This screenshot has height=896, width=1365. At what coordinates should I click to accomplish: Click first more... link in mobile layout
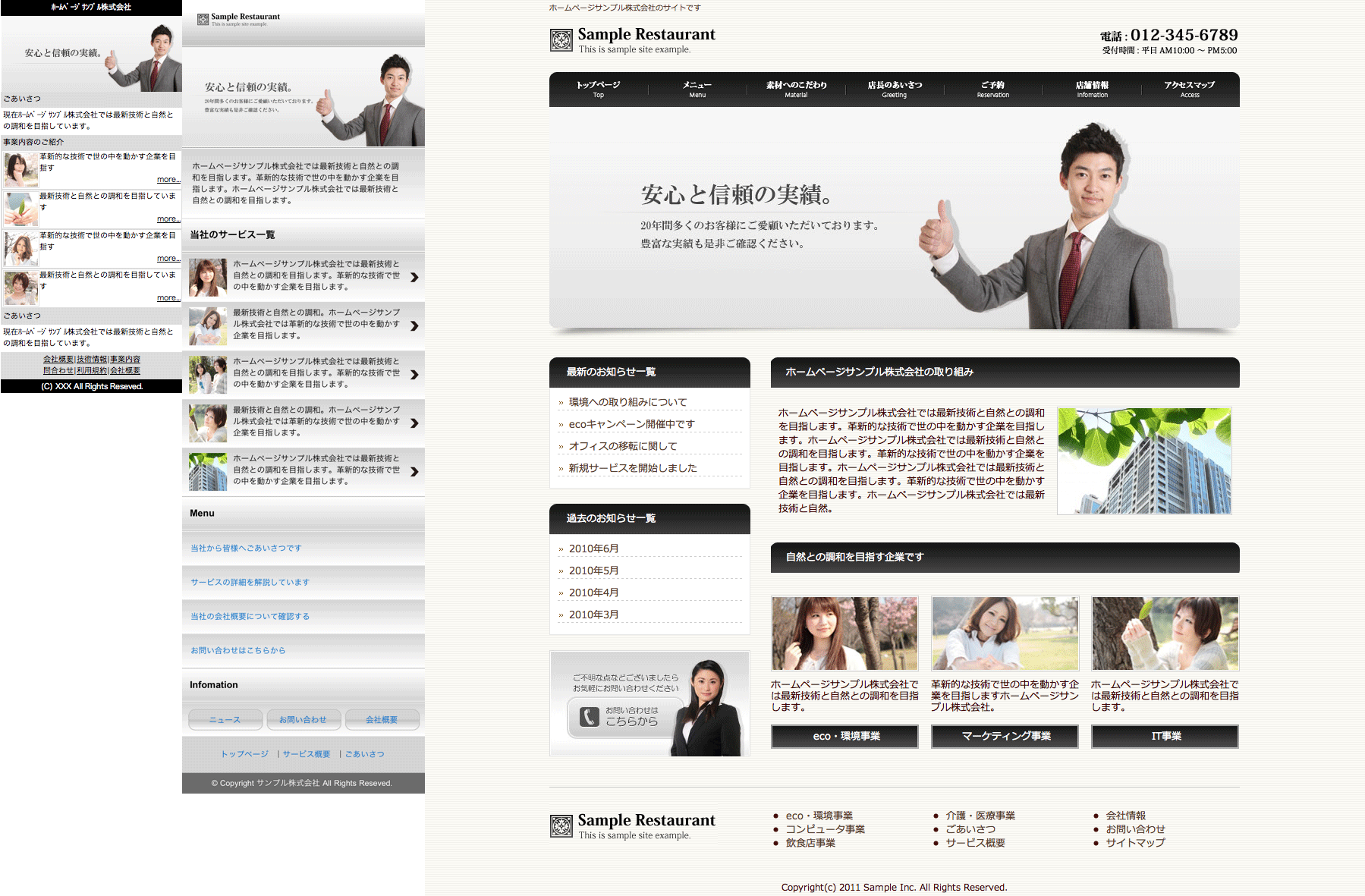point(168,180)
